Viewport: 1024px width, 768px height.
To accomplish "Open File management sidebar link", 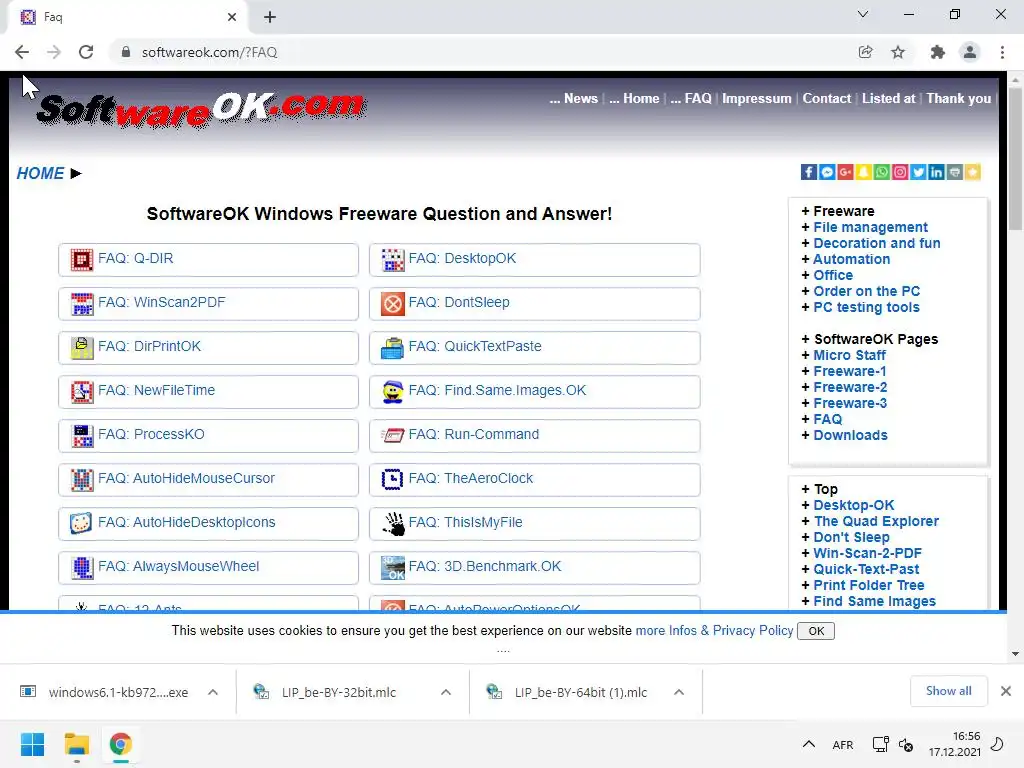I will click(x=870, y=227).
